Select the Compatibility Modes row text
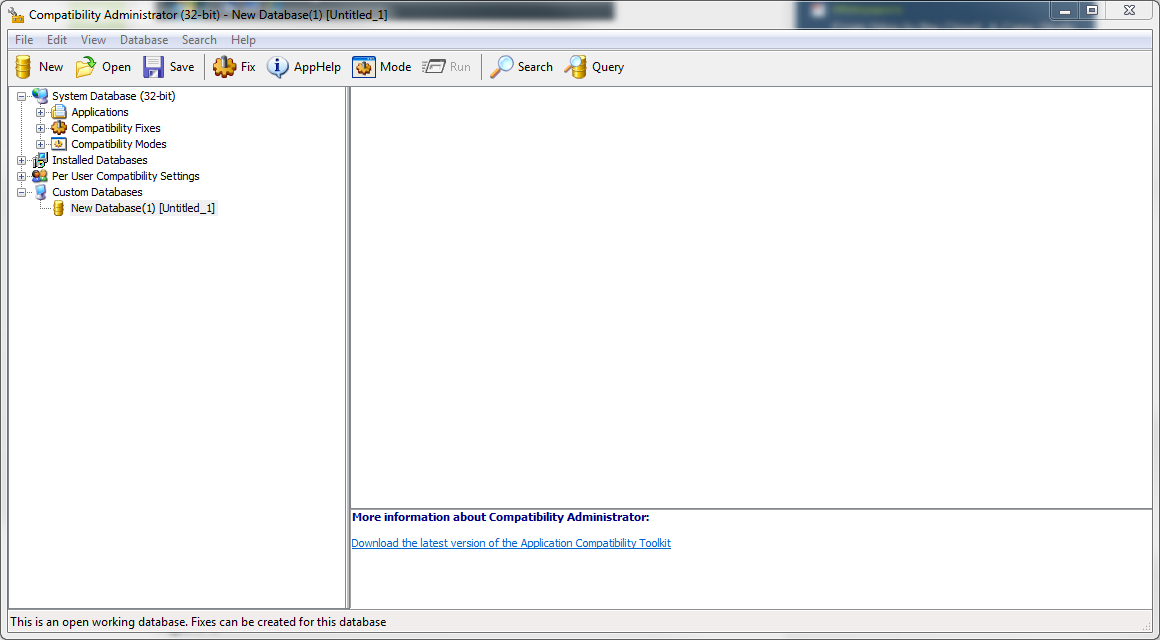This screenshot has height=640, width=1160. coord(119,144)
